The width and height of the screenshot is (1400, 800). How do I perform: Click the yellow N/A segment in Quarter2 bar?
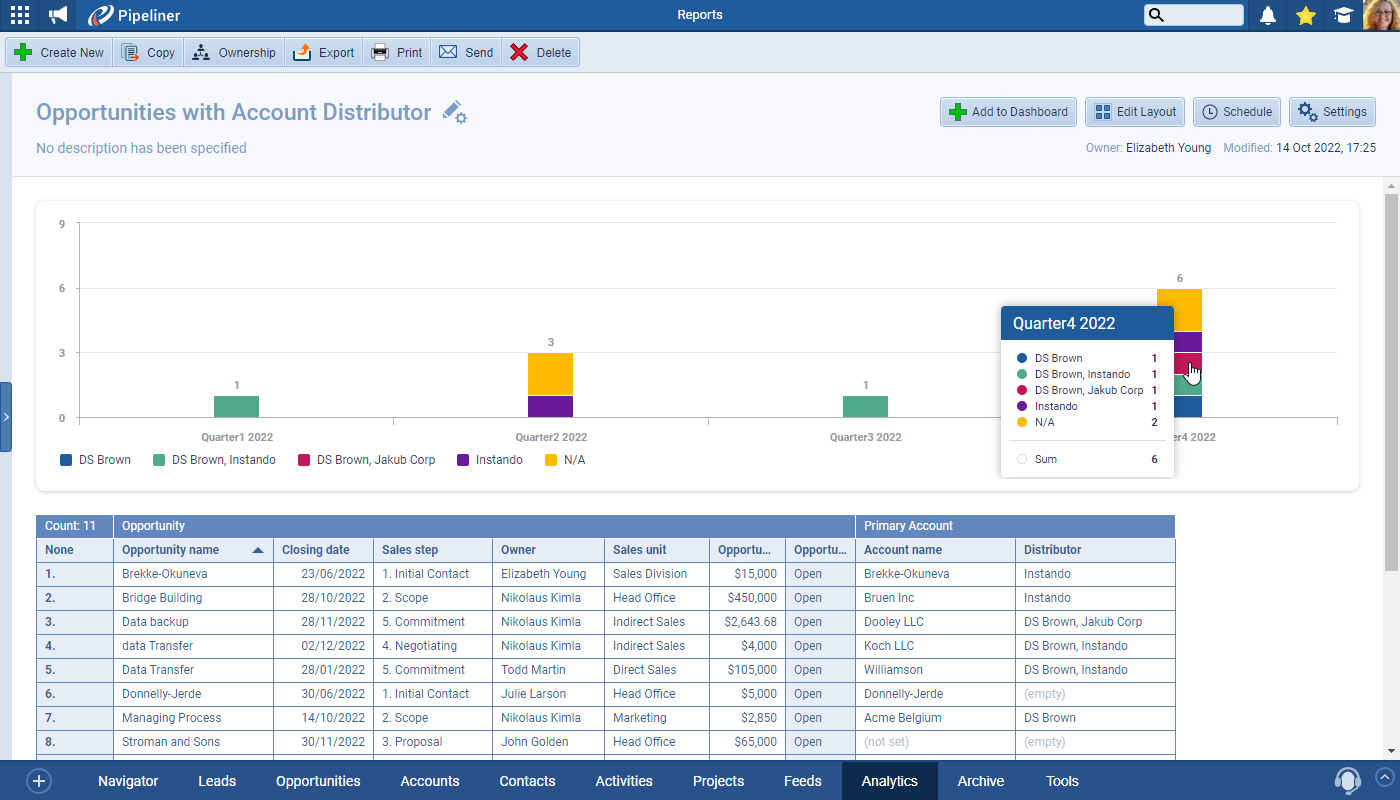click(x=550, y=374)
